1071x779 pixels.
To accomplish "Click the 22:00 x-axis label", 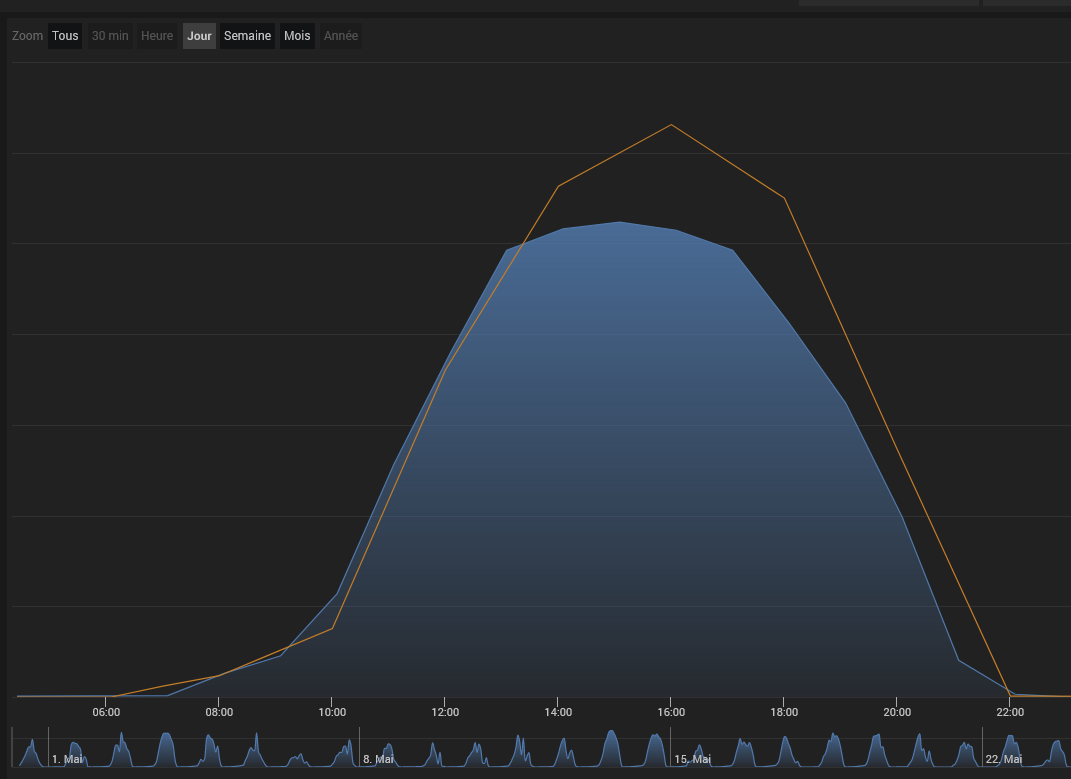I will [x=1010, y=712].
